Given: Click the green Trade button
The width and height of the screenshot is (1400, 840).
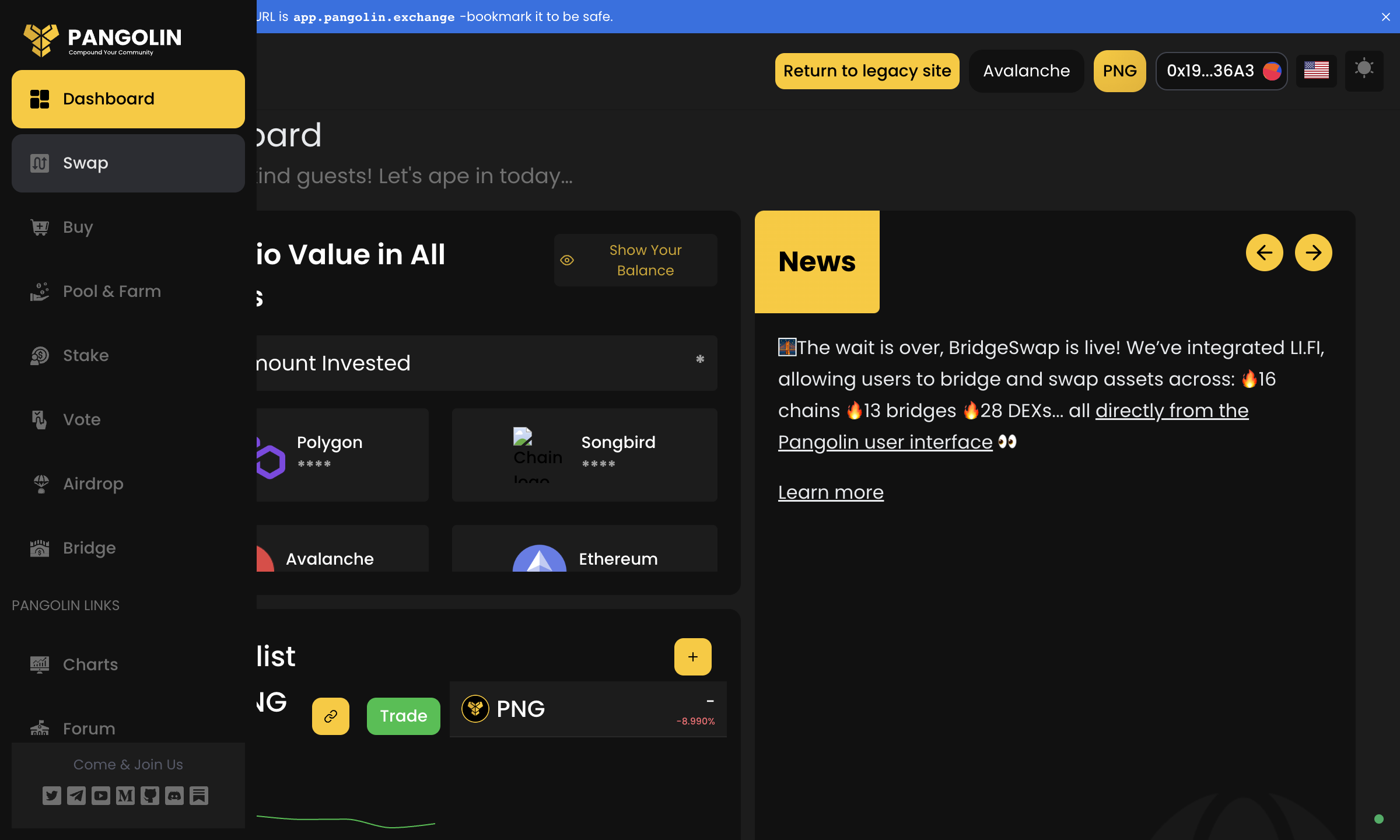Looking at the screenshot, I should 404,716.
